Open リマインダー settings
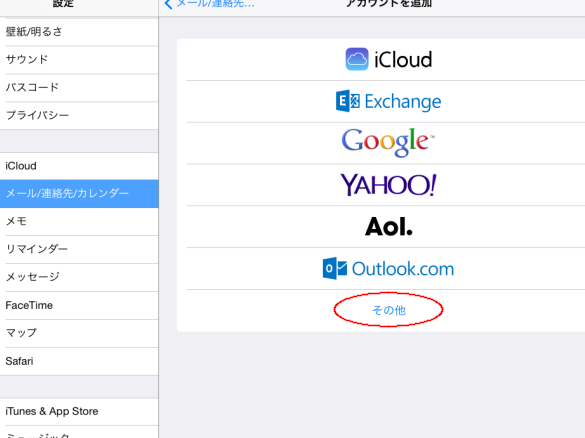The width and height of the screenshot is (585, 438). 79,249
